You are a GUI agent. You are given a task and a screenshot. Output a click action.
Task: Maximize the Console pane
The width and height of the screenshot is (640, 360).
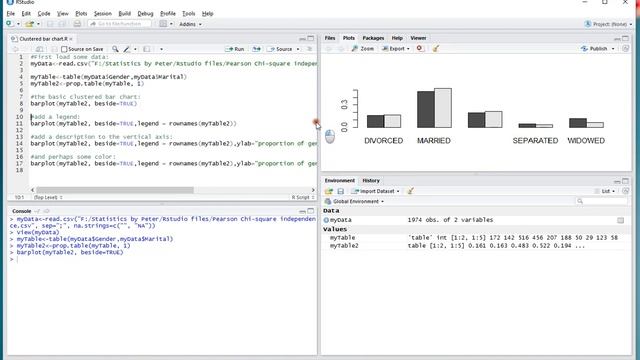(x=311, y=211)
